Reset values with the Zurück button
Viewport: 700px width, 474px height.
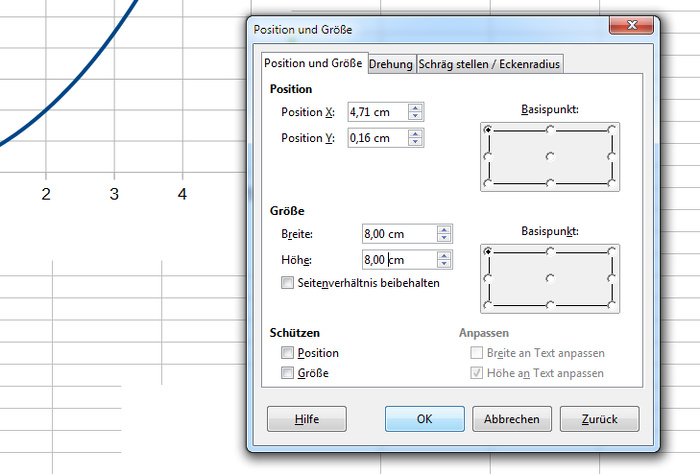click(600, 419)
